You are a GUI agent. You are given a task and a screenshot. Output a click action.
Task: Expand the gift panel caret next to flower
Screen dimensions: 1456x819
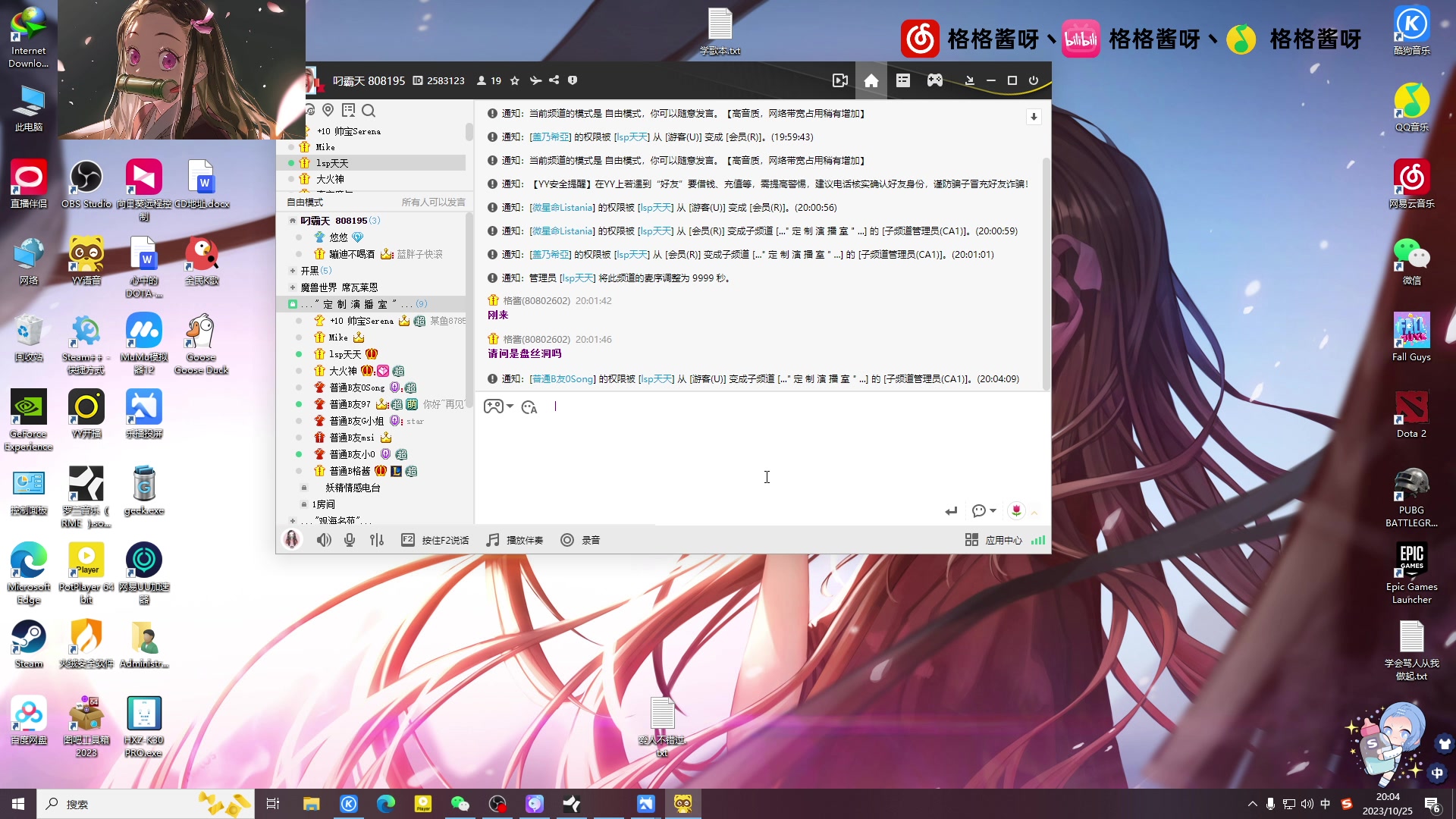click(1034, 513)
